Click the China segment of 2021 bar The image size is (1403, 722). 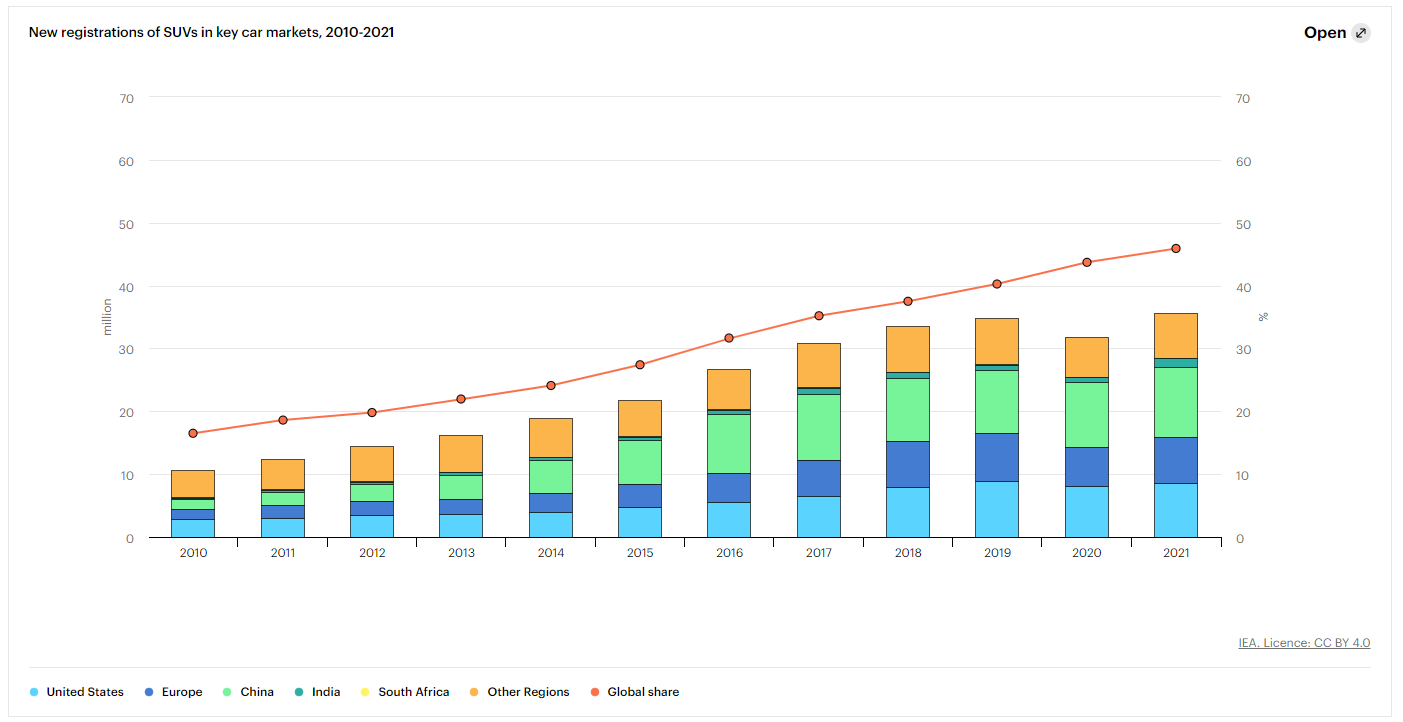(1176, 402)
